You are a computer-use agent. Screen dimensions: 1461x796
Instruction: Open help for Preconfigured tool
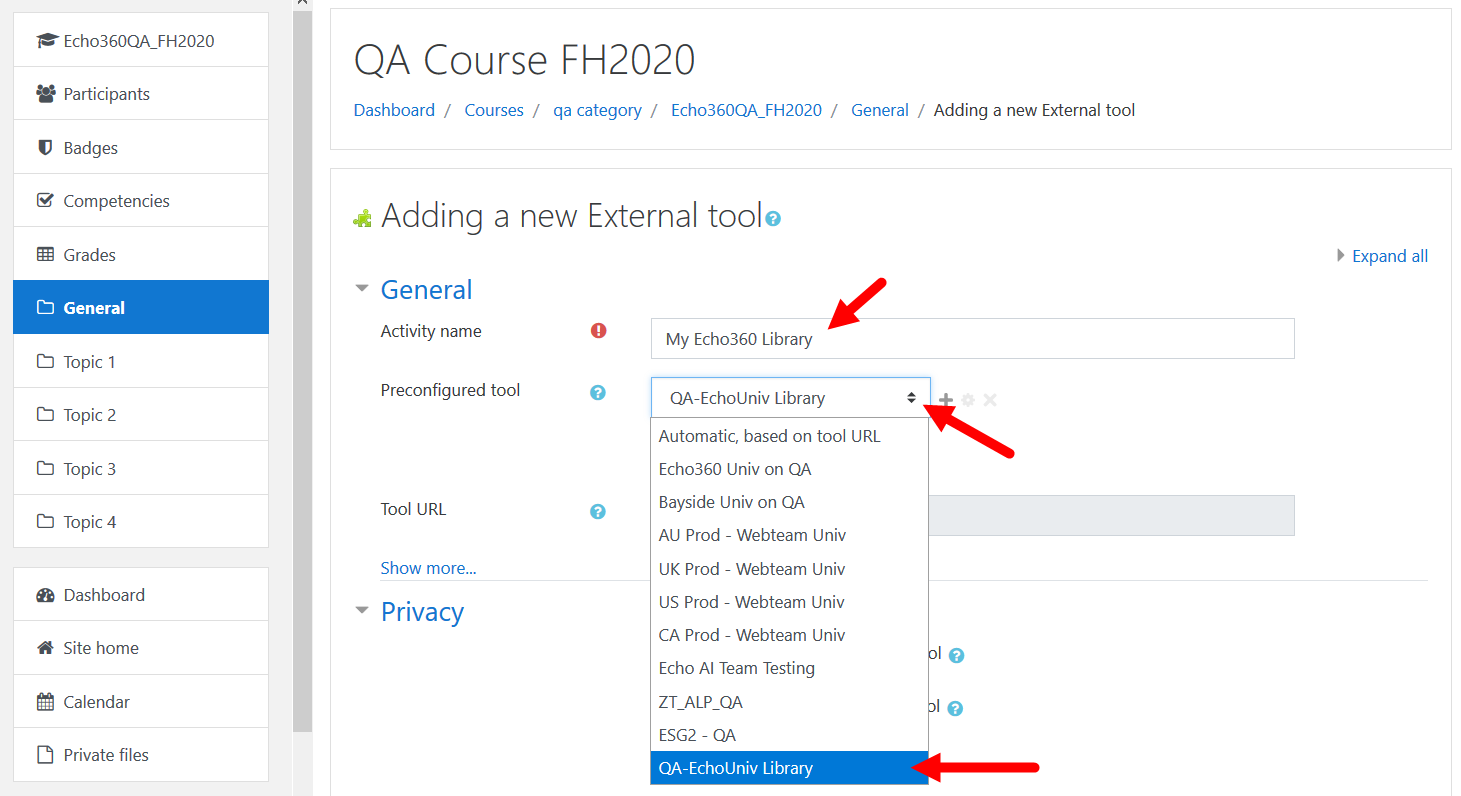pos(598,392)
